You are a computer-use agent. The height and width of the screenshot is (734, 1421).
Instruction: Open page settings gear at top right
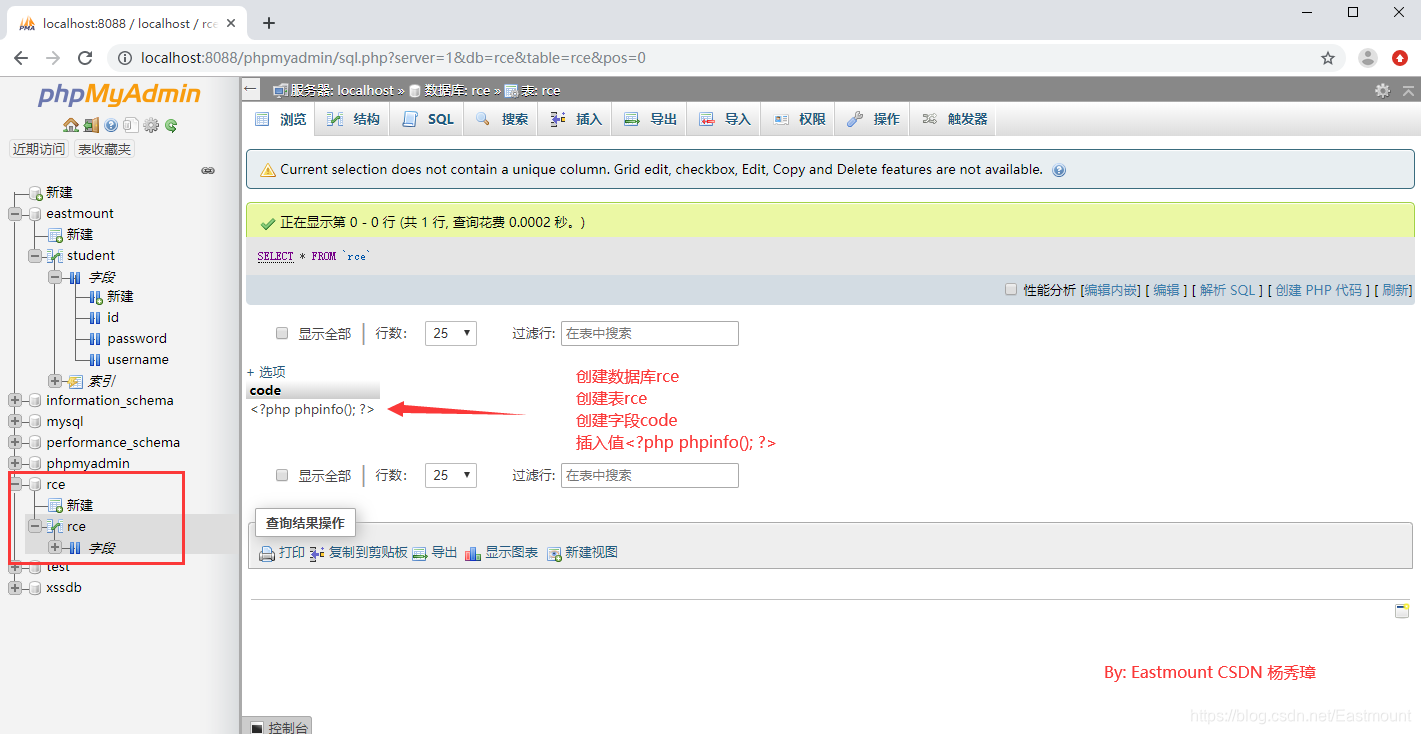[1382, 90]
